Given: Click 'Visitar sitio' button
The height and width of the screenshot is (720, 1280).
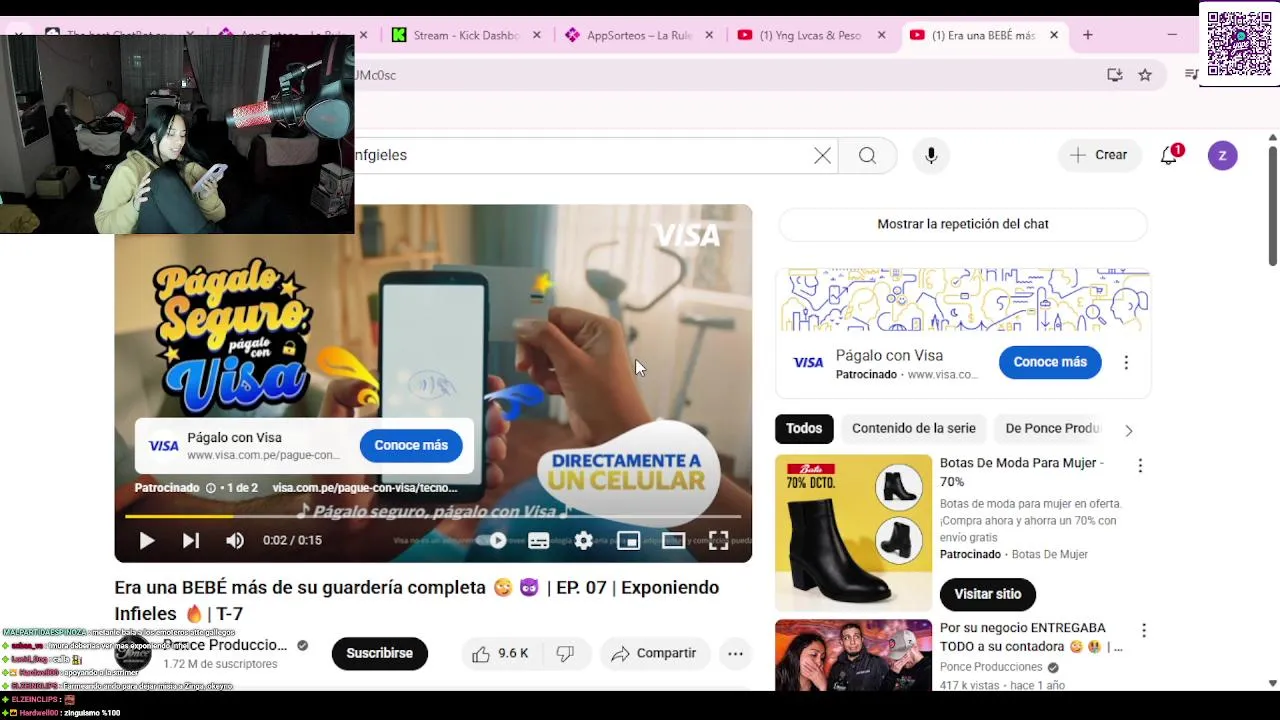Looking at the screenshot, I should point(987,594).
